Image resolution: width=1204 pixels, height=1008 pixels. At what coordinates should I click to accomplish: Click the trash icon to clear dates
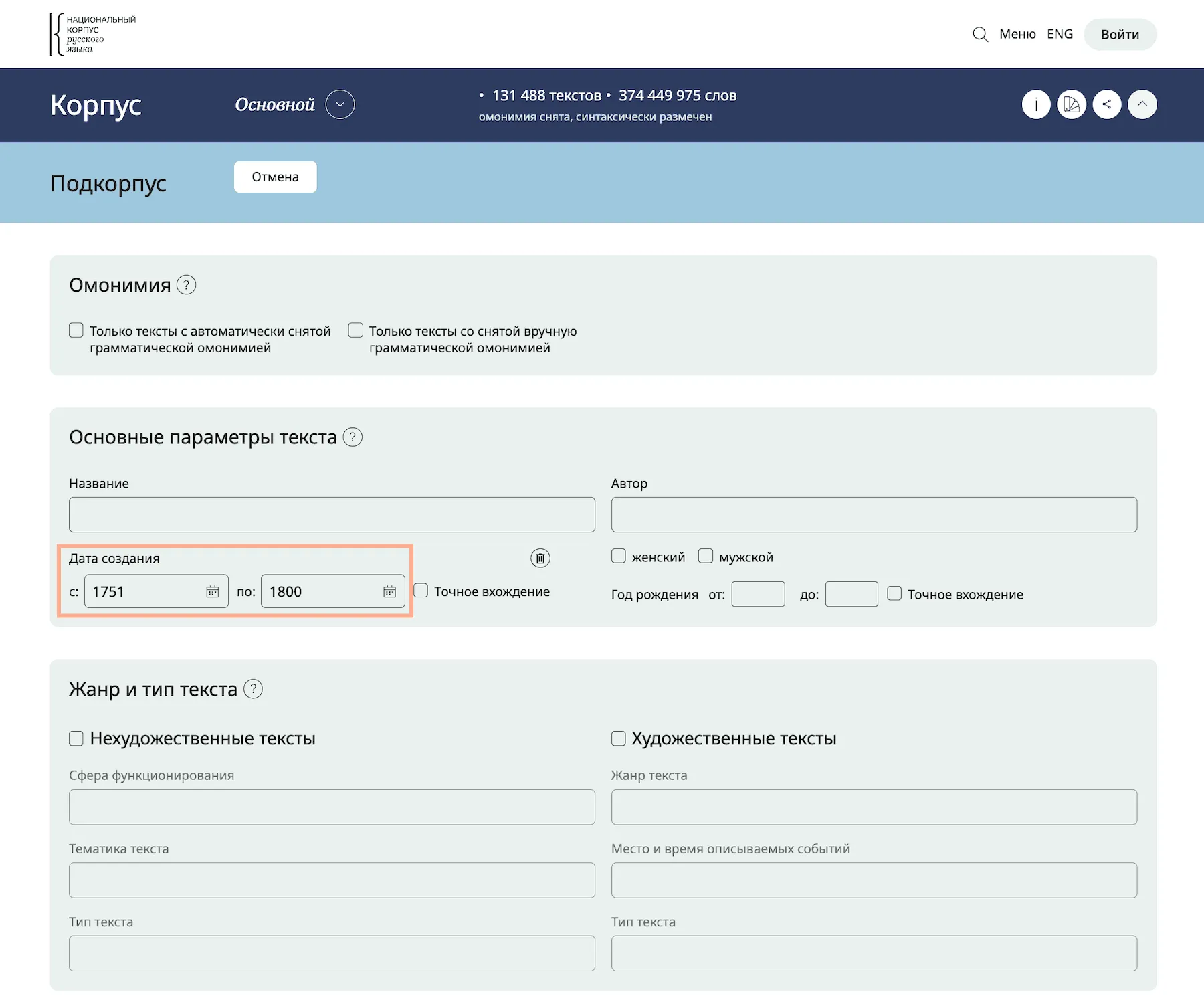[540, 558]
